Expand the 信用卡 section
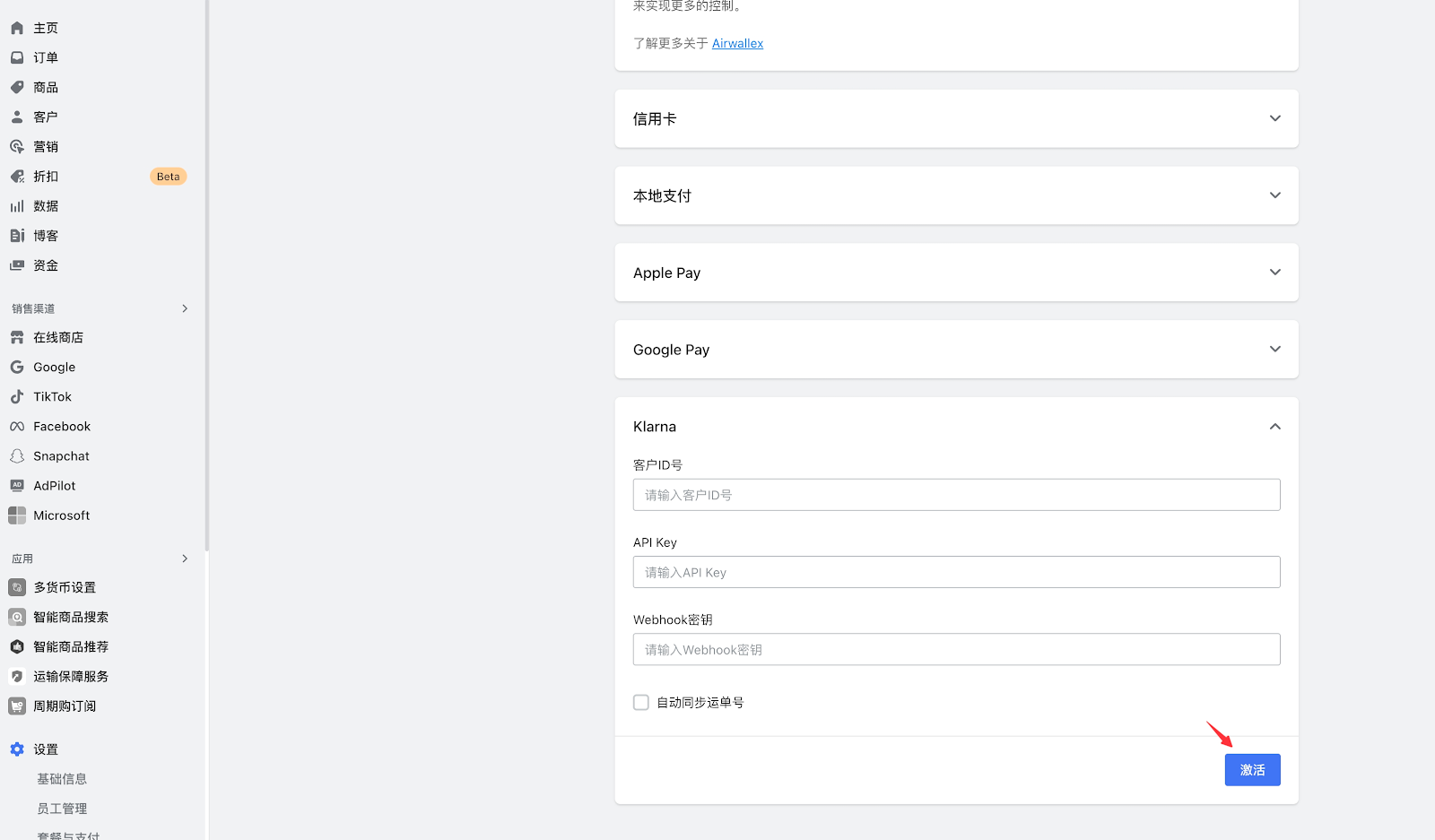1435x840 pixels. click(1274, 118)
